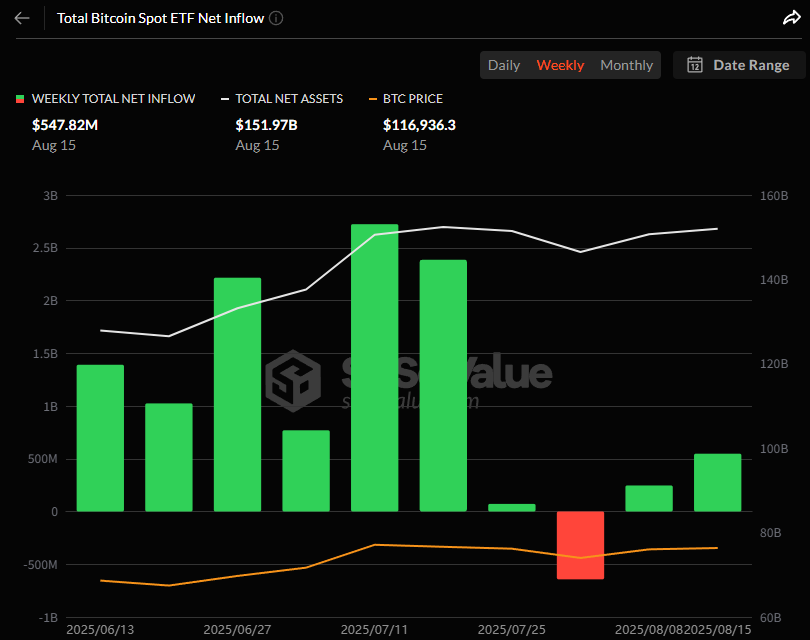Click the share arrow icon
810x640 pixels.
click(790, 18)
